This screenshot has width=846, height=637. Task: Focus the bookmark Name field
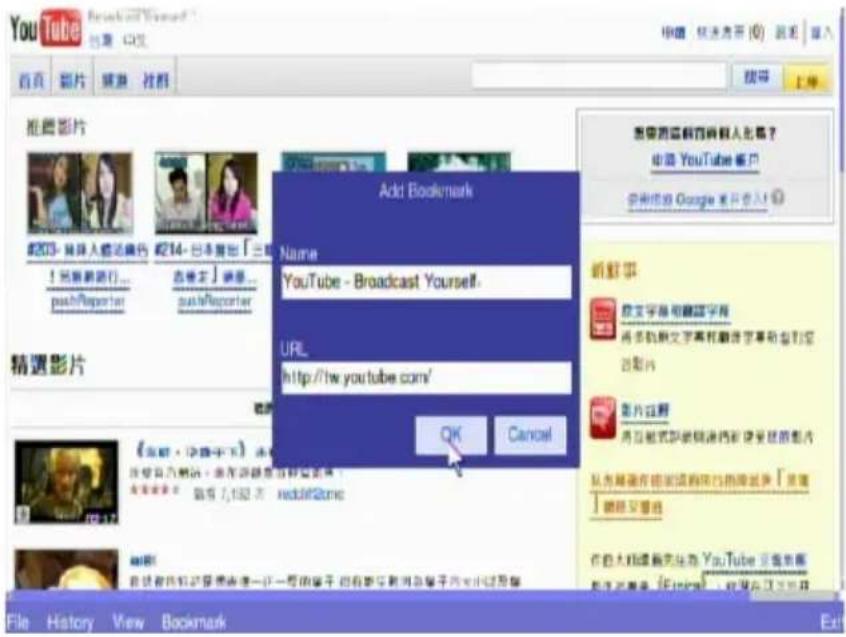click(x=426, y=282)
